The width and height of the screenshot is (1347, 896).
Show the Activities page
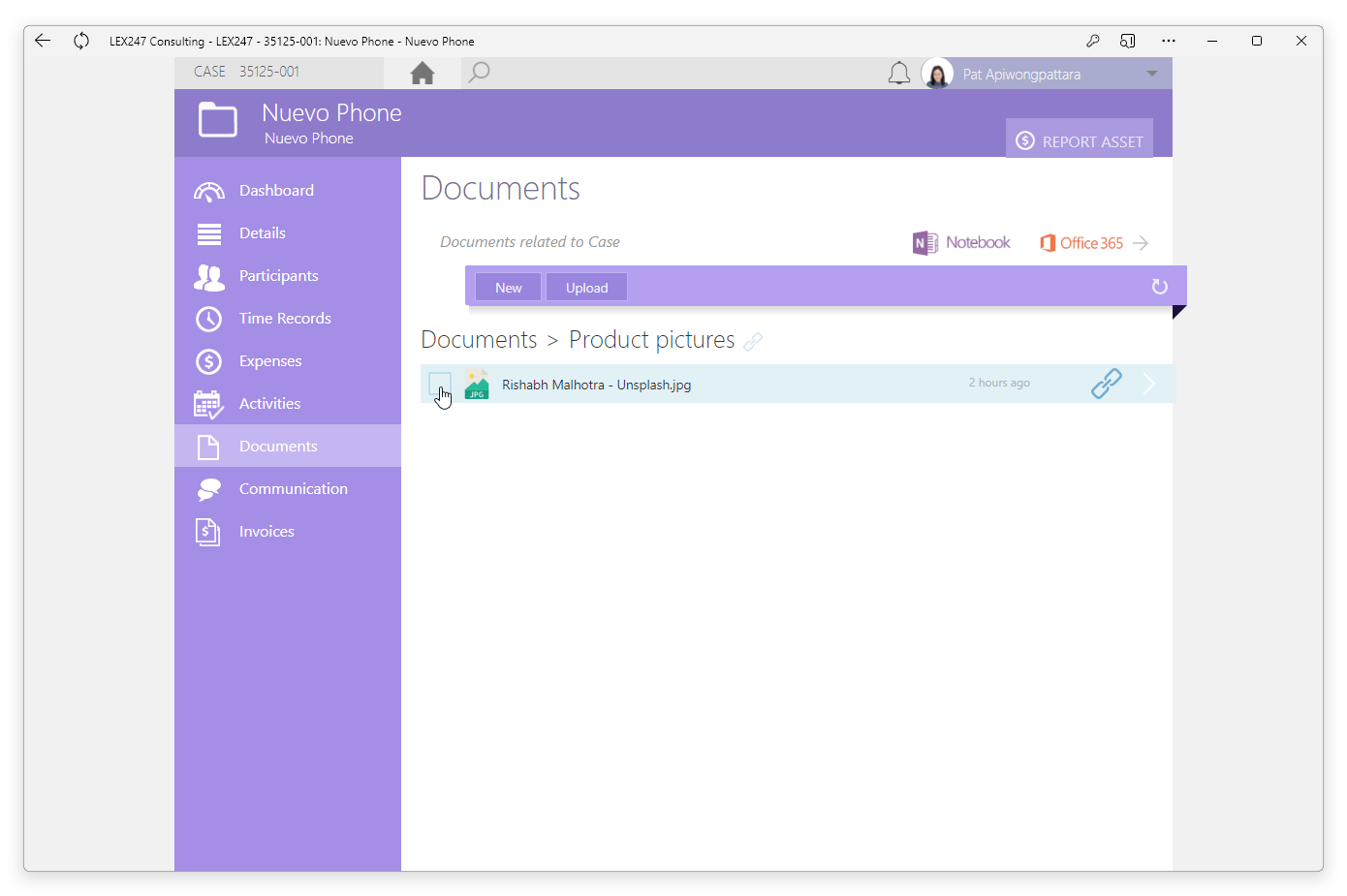pos(288,404)
